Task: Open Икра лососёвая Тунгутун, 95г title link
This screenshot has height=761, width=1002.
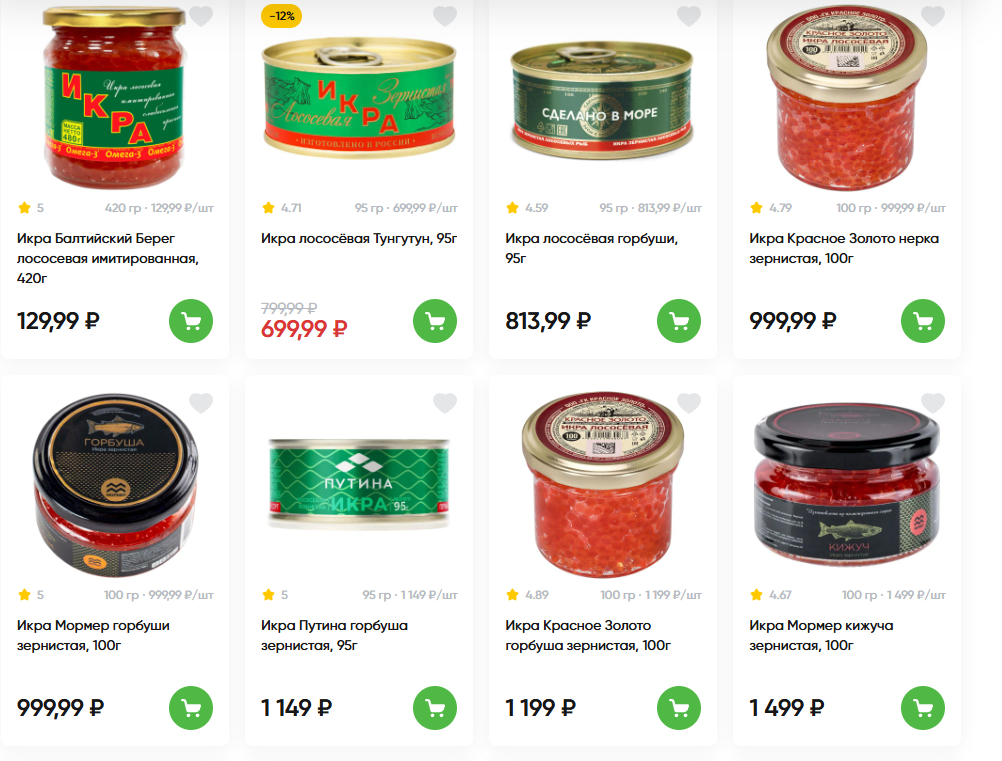Action: click(x=359, y=238)
